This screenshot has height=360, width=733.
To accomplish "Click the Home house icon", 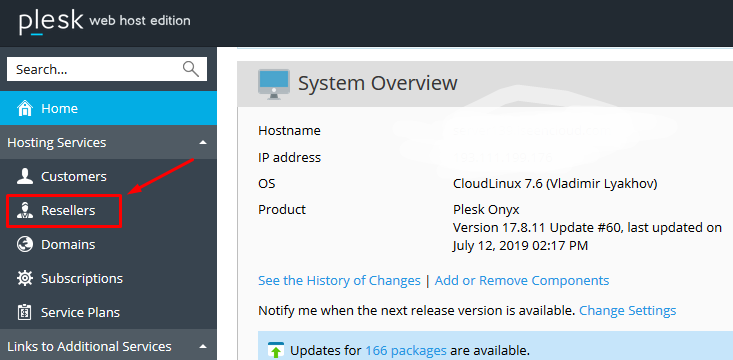I will pos(24,108).
